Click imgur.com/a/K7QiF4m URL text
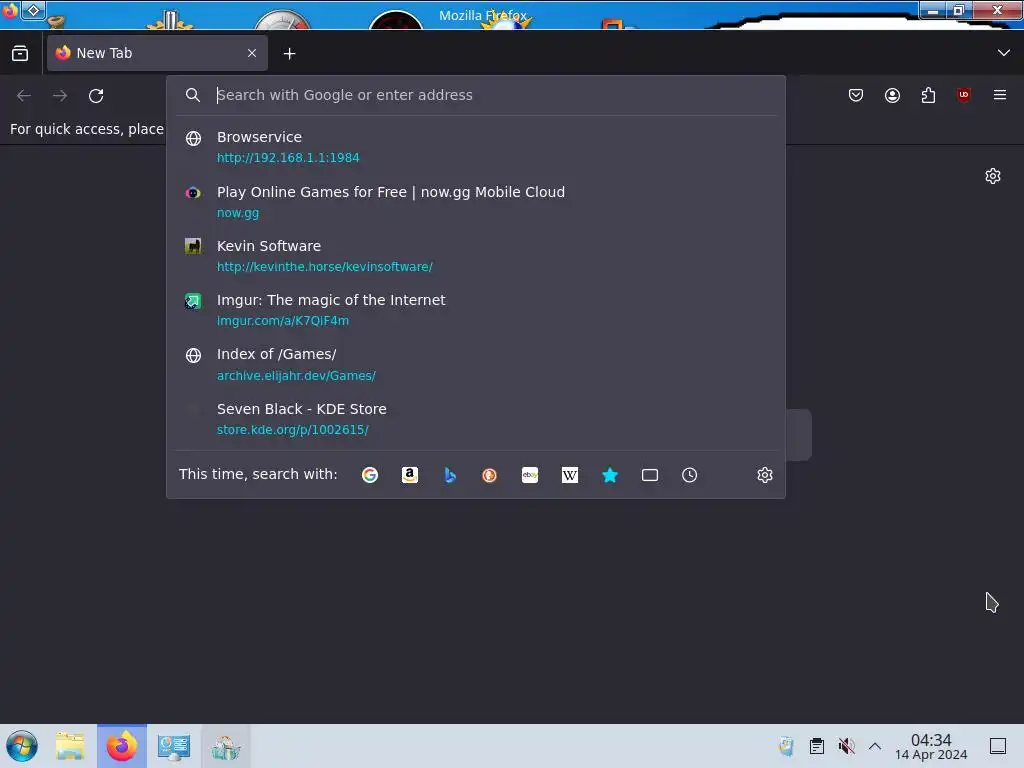 pyautogui.click(x=283, y=321)
